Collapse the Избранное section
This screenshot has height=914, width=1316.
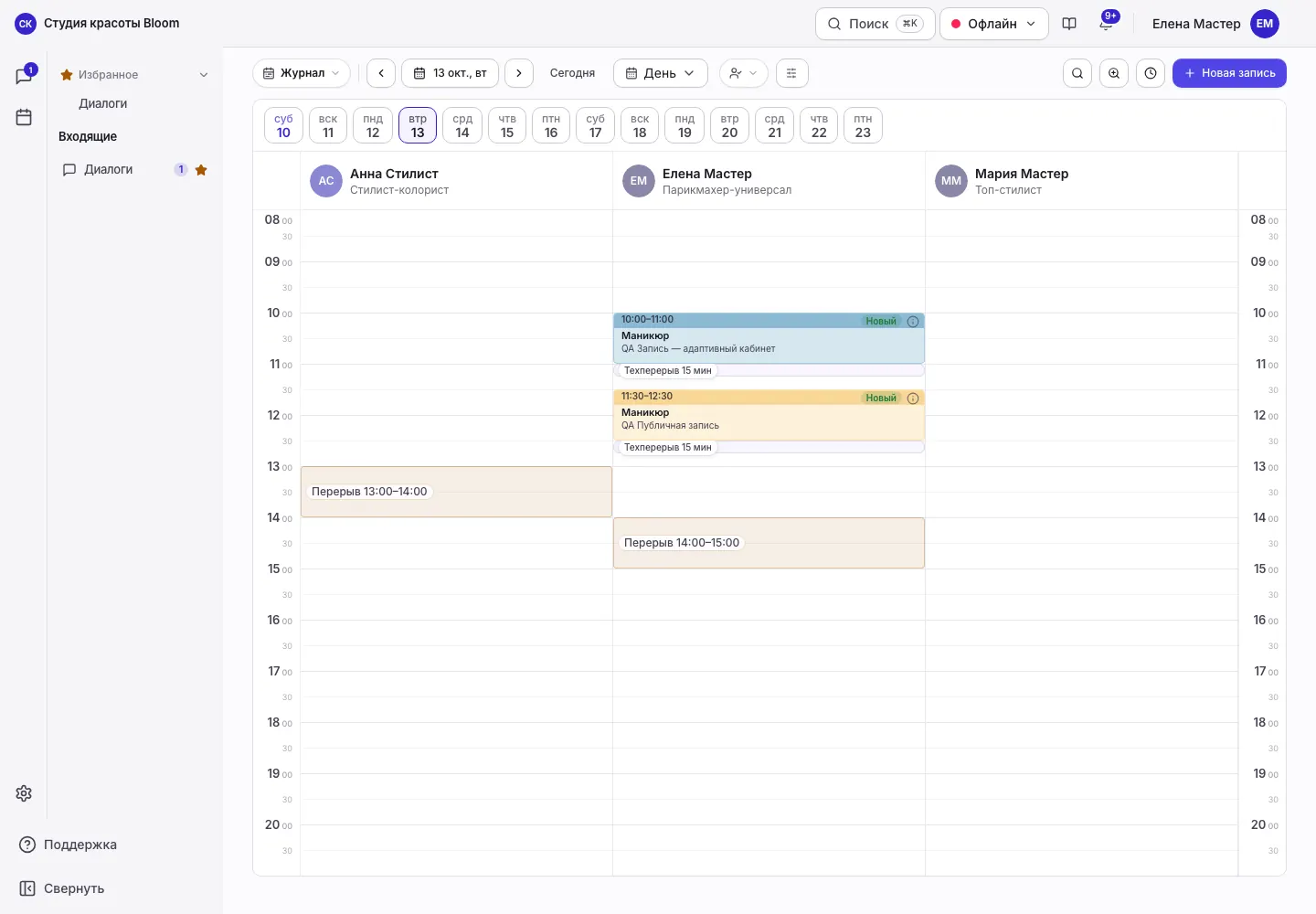[204, 75]
